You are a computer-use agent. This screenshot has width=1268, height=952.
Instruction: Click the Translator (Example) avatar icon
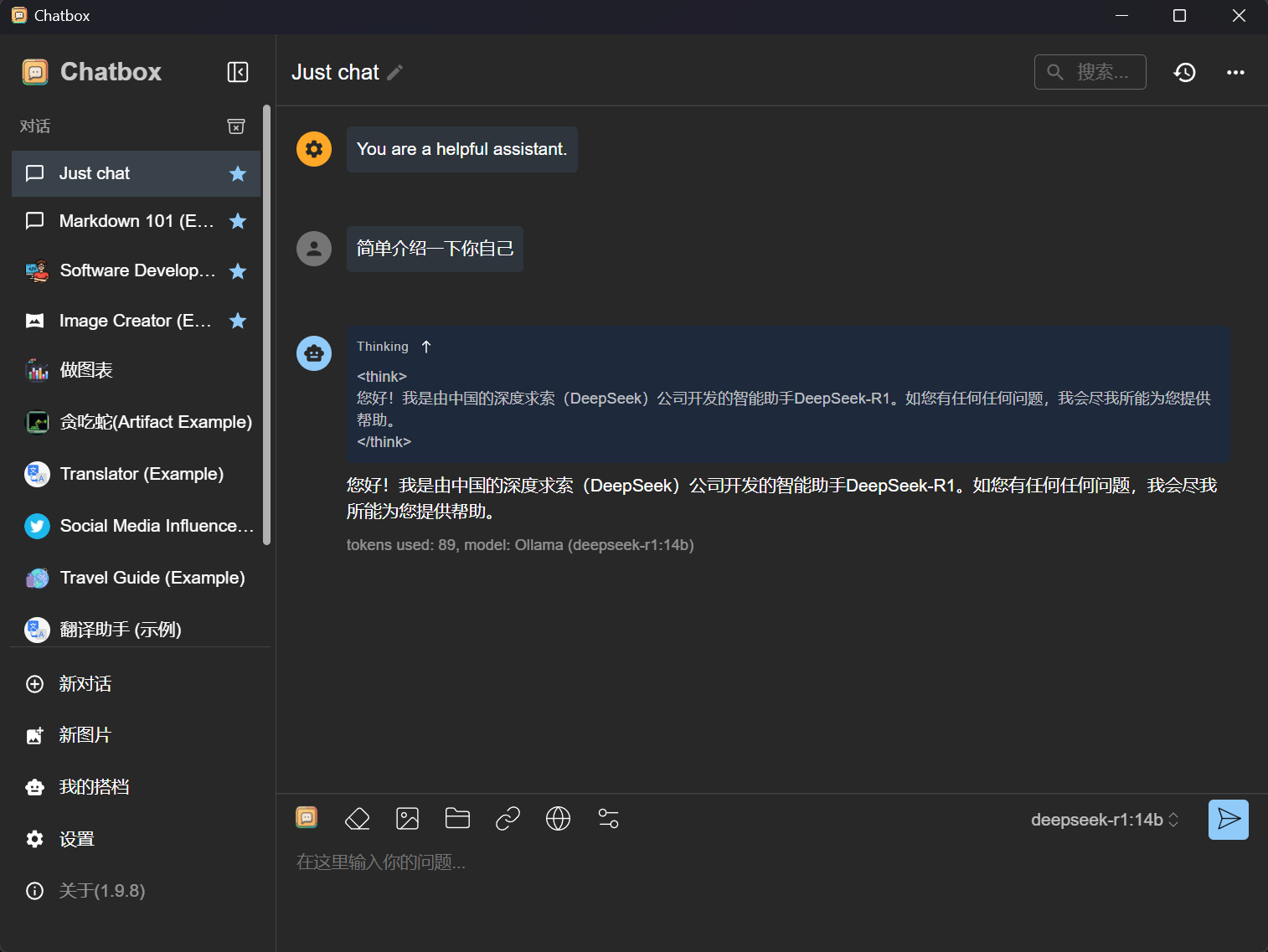37,474
